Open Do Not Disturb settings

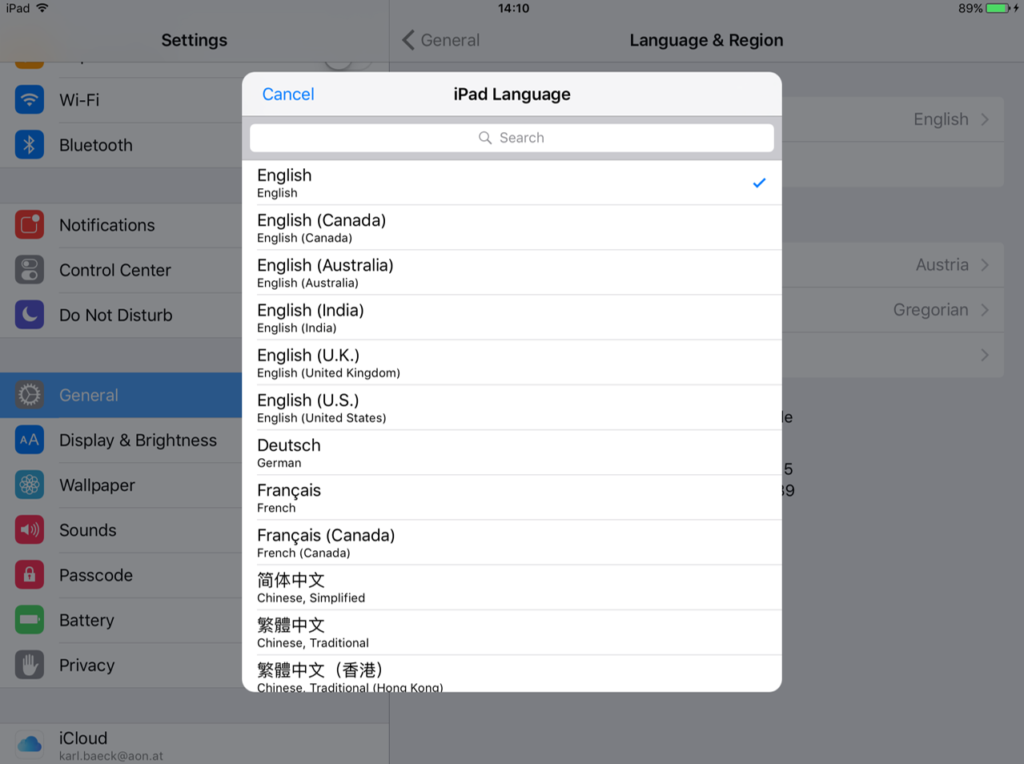[121, 315]
